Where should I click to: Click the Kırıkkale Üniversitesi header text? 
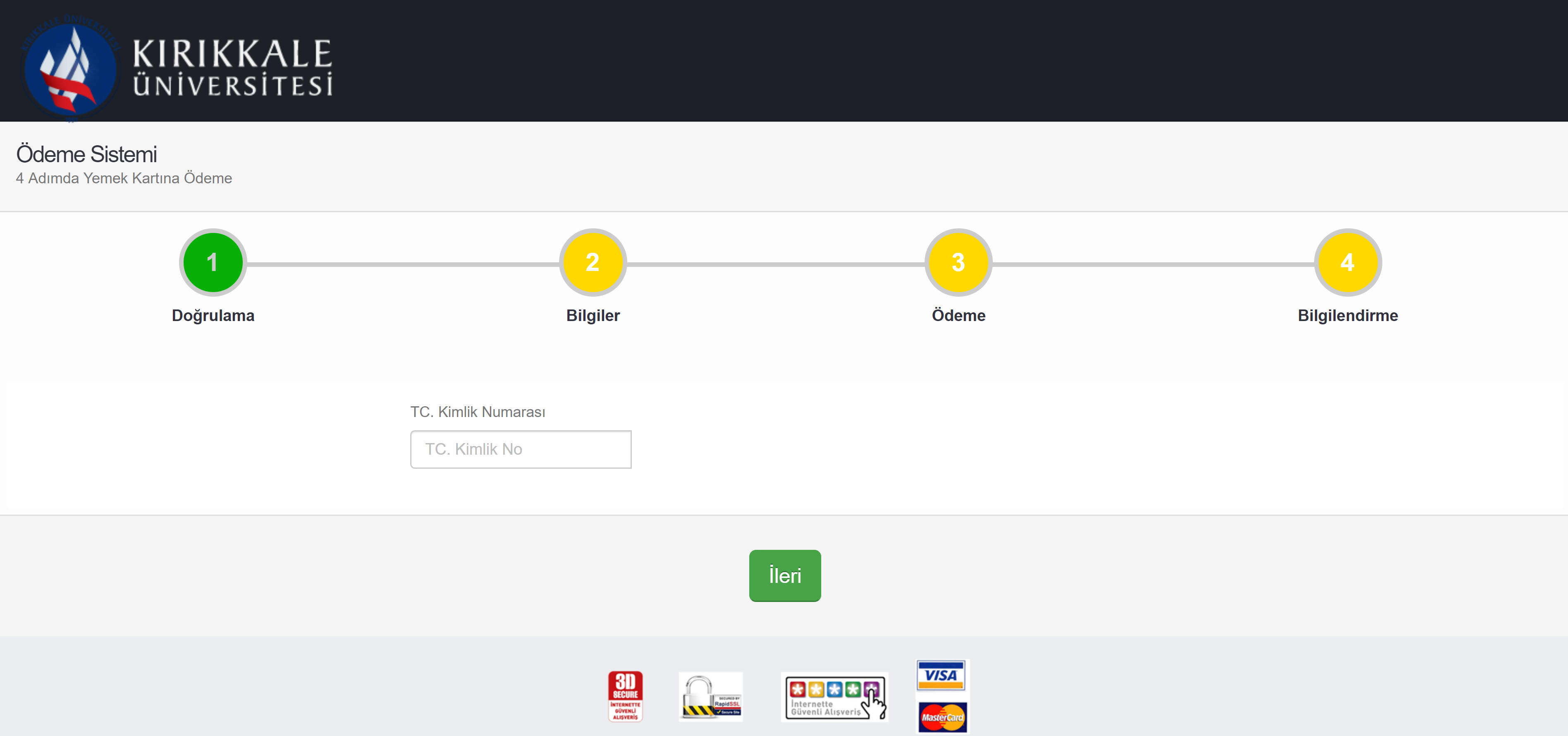coord(232,67)
